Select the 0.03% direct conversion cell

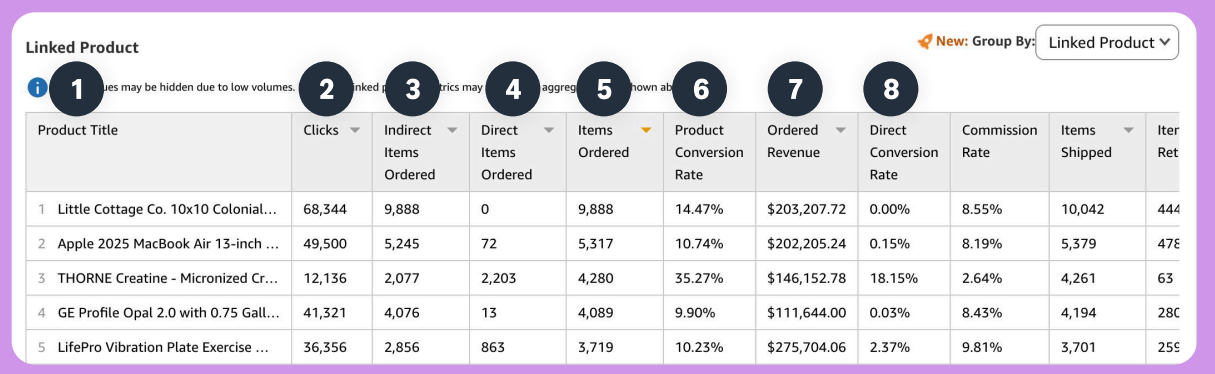904,313
